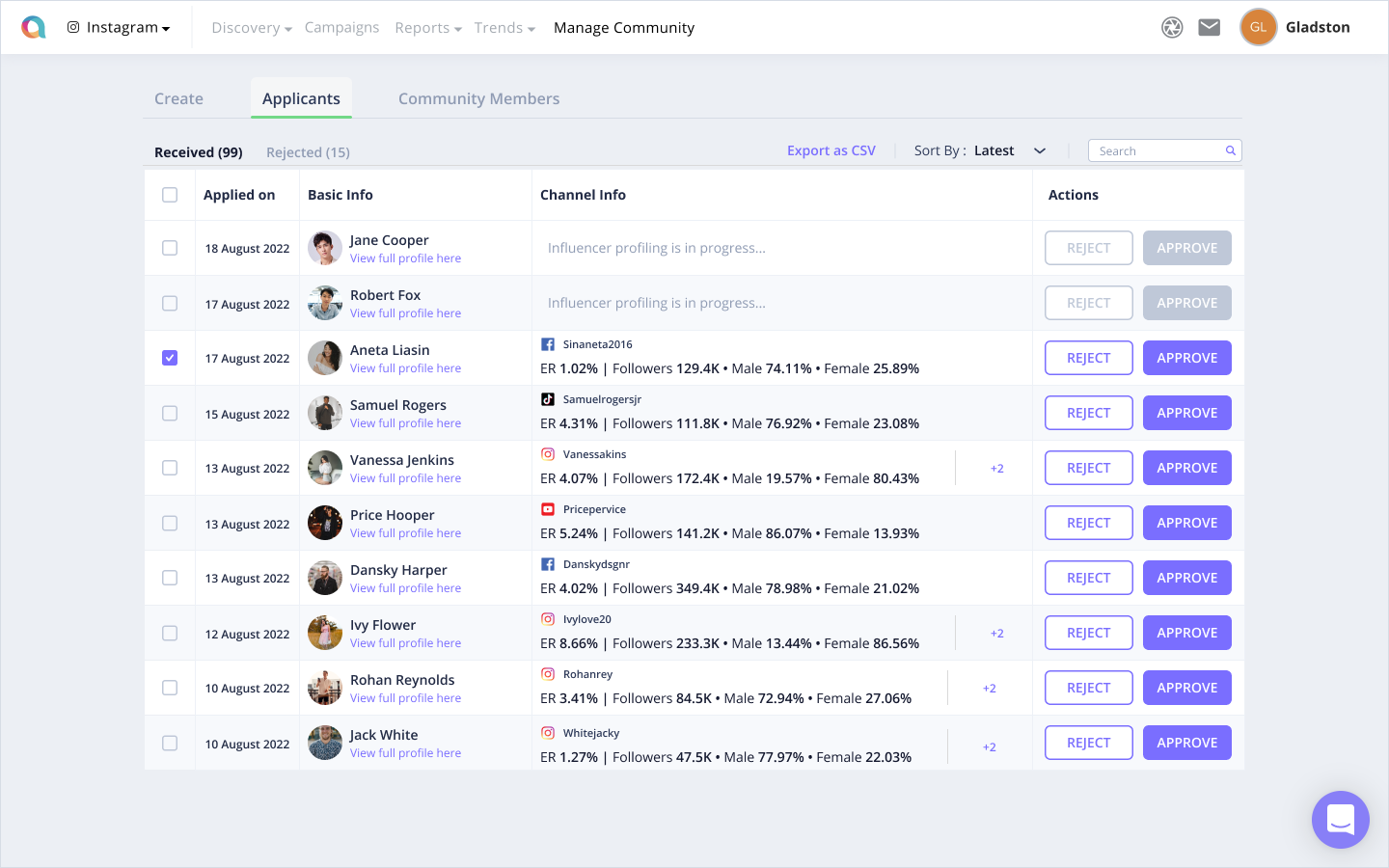Image resolution: width=1389 pixels, height=868 pixels.
Task: Toggle the select-all checkbox in table header
Action: click(170, 195)
